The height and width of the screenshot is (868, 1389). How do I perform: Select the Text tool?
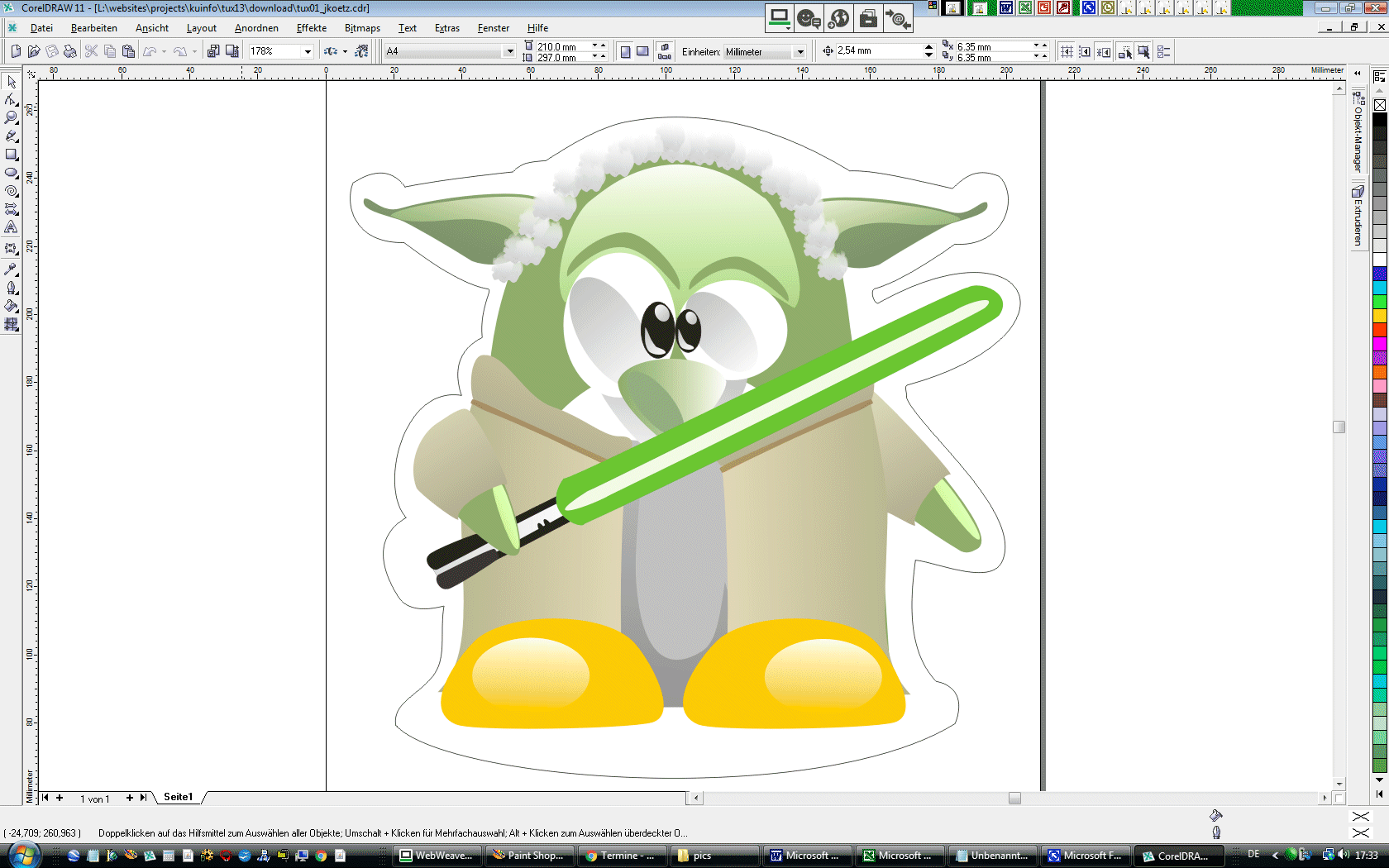tap(12, 227)
